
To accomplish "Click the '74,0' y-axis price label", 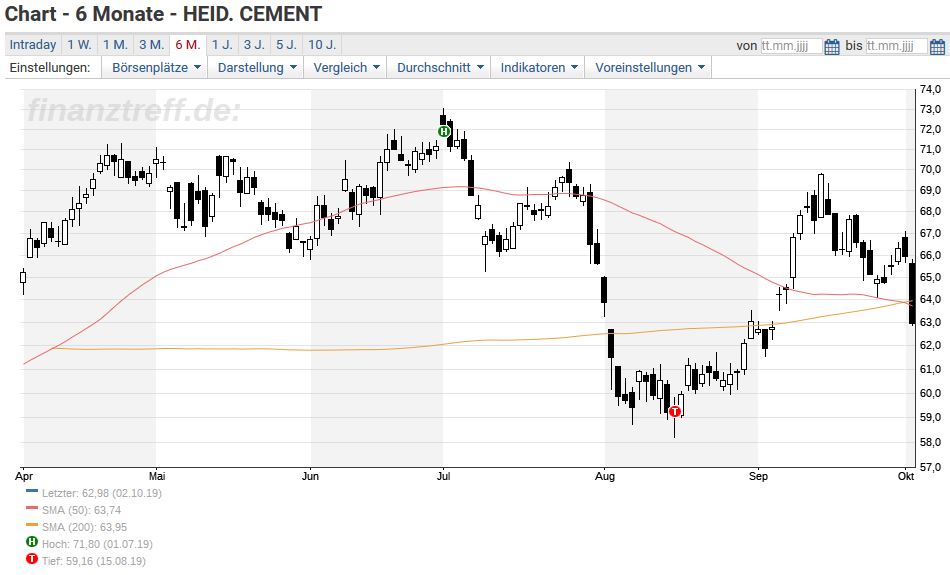I will pyautogui.click(x=930, y=90).
